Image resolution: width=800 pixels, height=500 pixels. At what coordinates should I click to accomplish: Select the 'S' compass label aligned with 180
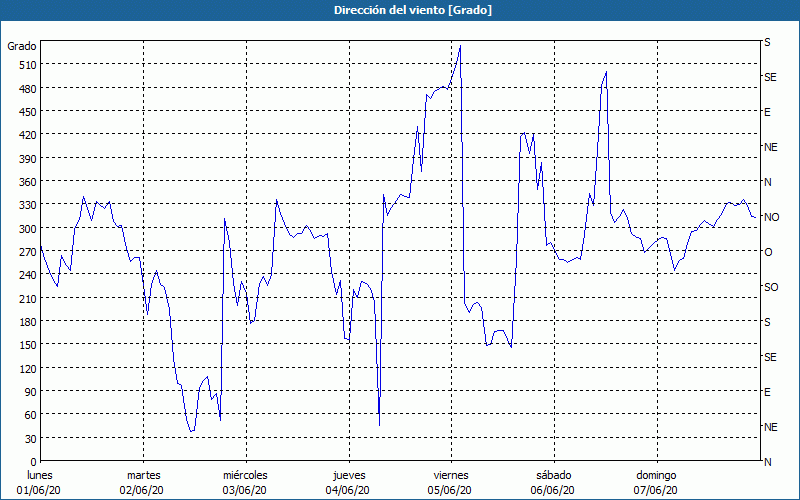pyautogui.click(x=767, y=322)
